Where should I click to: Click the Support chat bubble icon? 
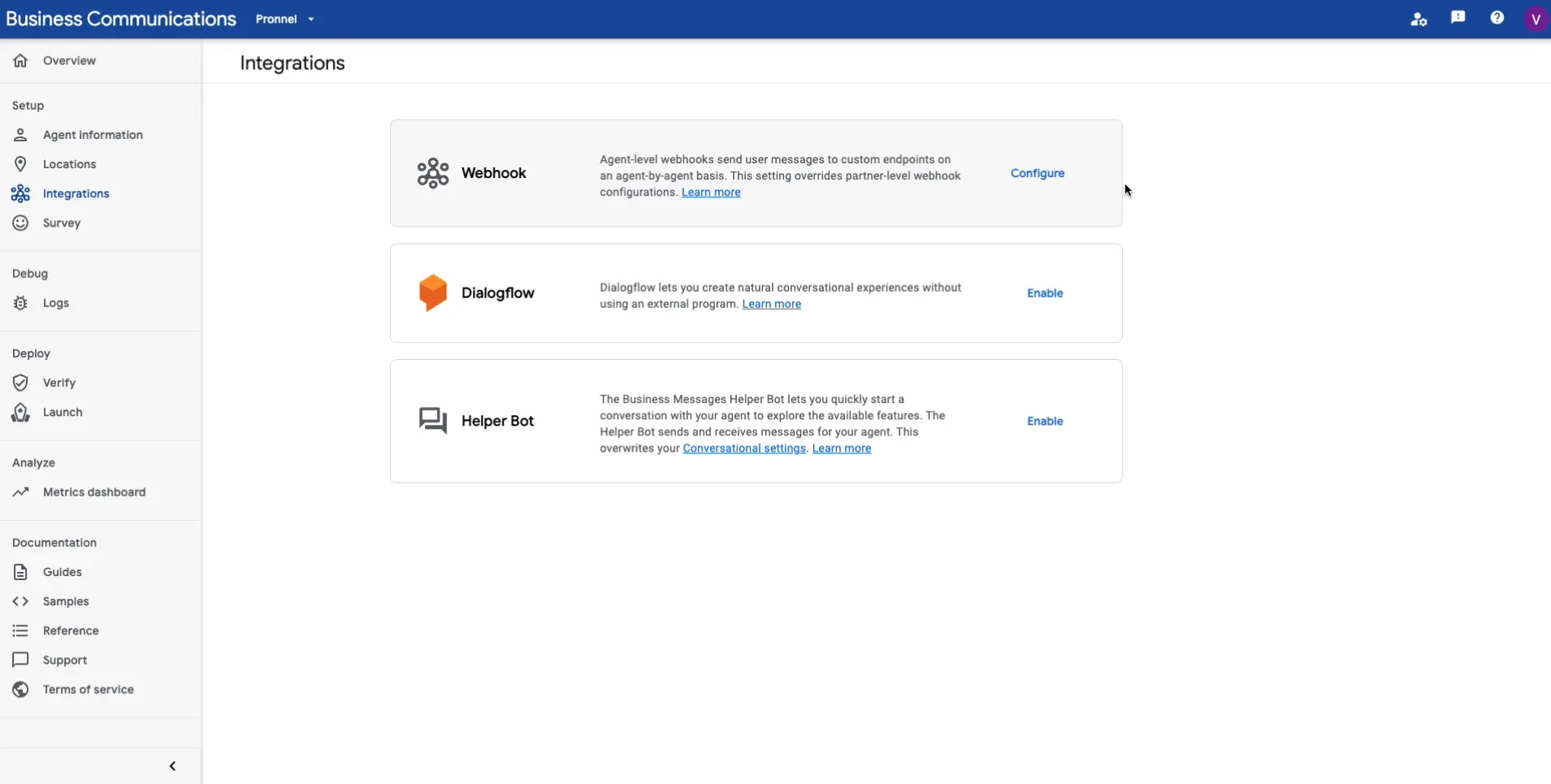coord(20,660)
